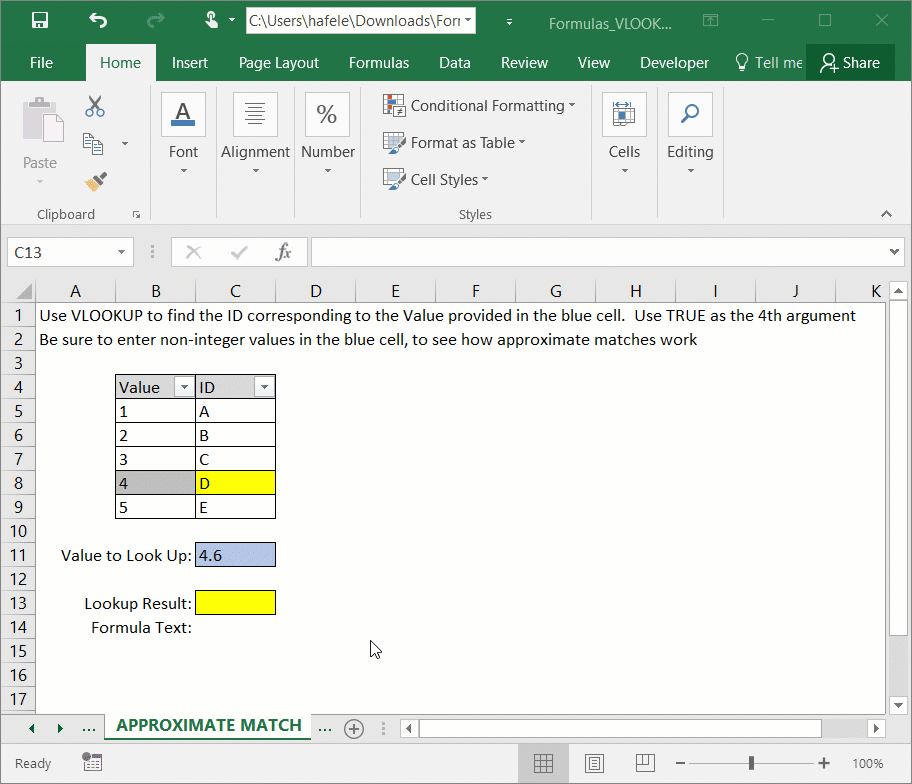Screen dimensions: 912x784
Task: Click inside the formula bar
Action: (598, 252)
